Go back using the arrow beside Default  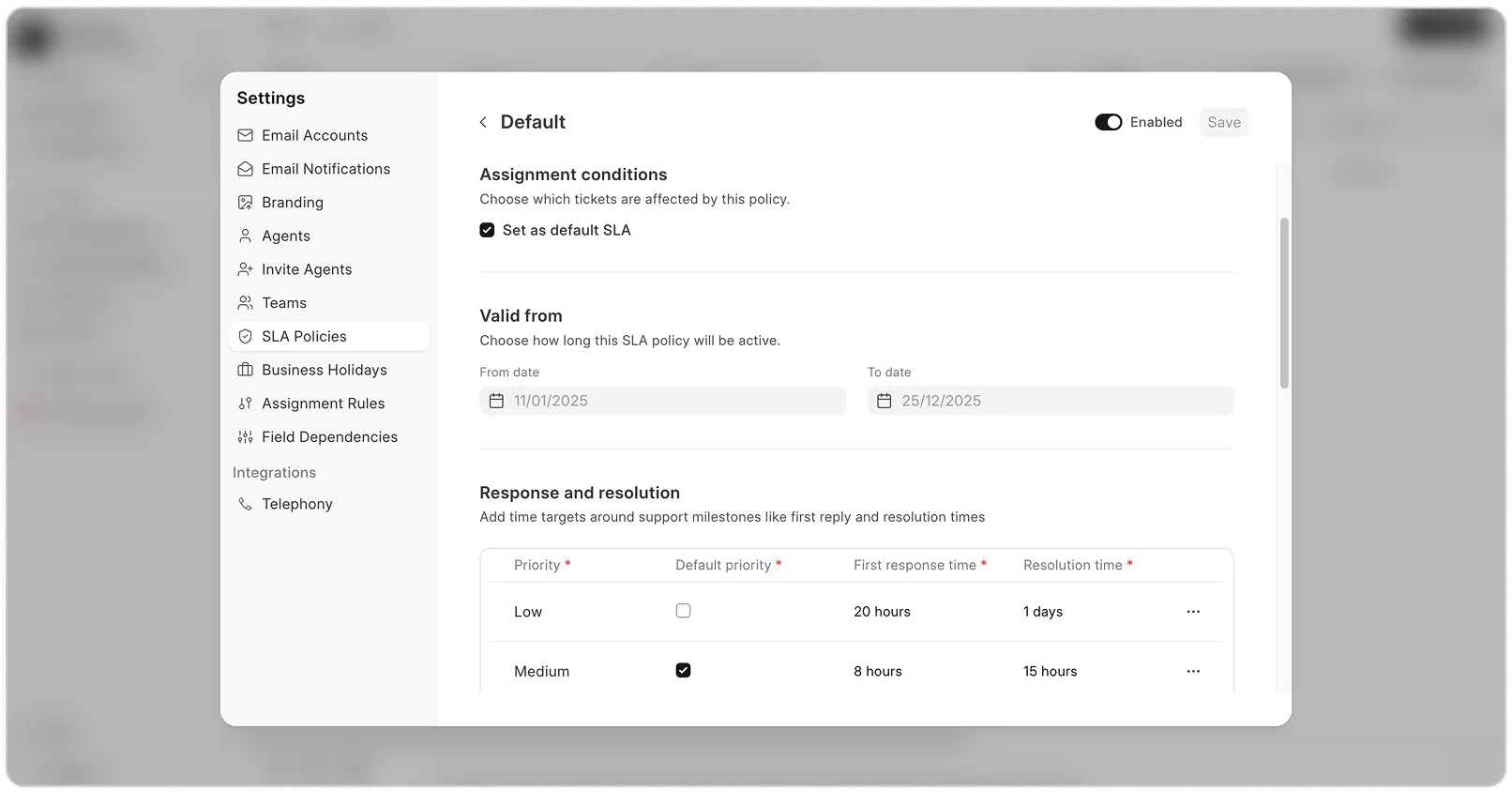tap(483, 122)
